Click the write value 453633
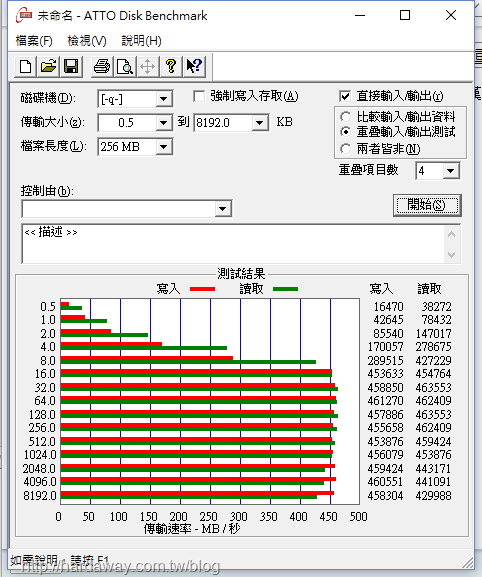The height and width of the screenshot is (577, 482). tap(386, 374)
